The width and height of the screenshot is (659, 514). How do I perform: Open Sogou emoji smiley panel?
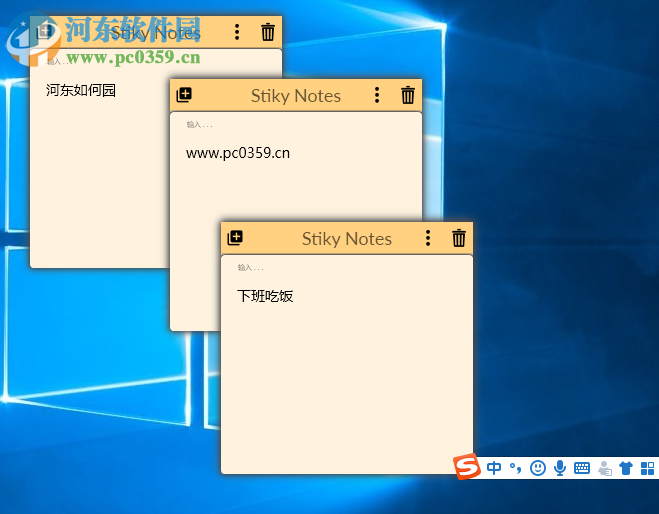(538, 468)
